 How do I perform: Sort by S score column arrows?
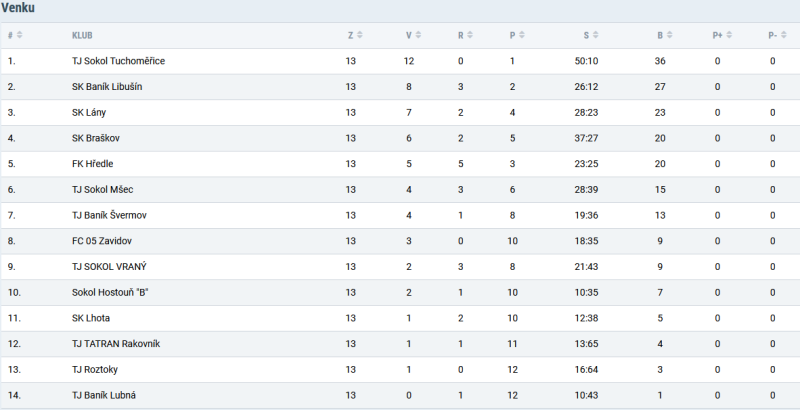(595, 35)
